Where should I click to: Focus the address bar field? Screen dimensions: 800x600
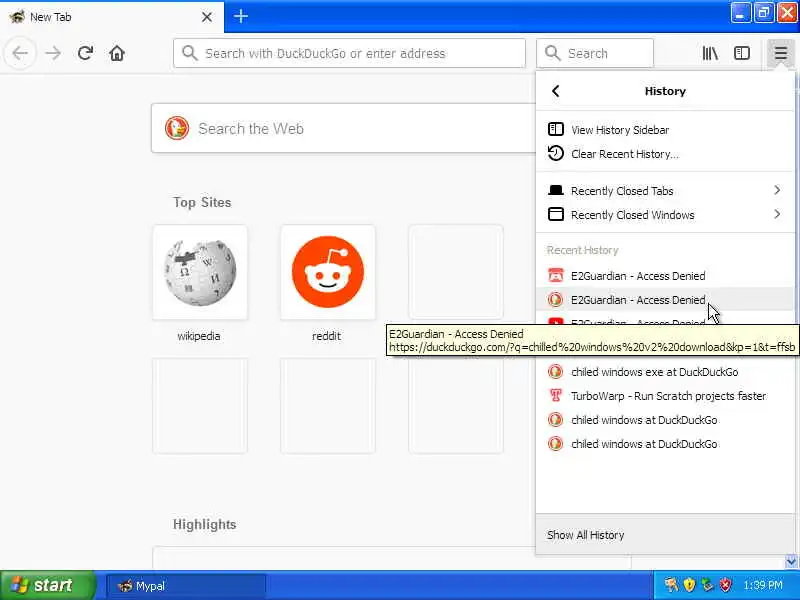(x=349, y=53)
